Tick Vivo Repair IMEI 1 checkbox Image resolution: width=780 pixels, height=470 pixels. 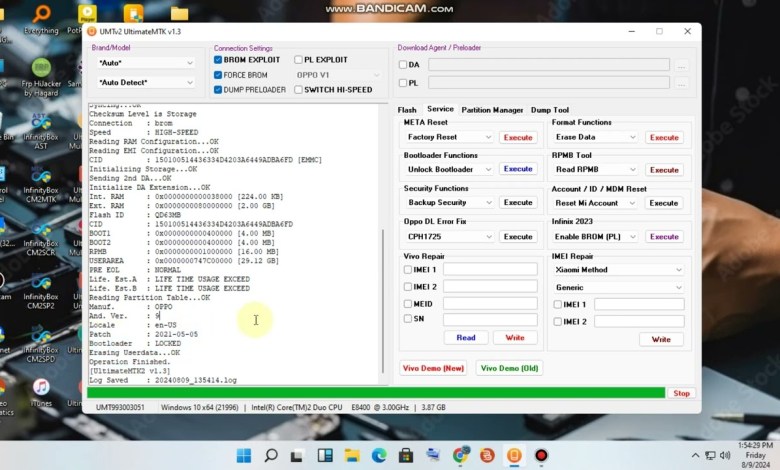(x=408, y=270)
